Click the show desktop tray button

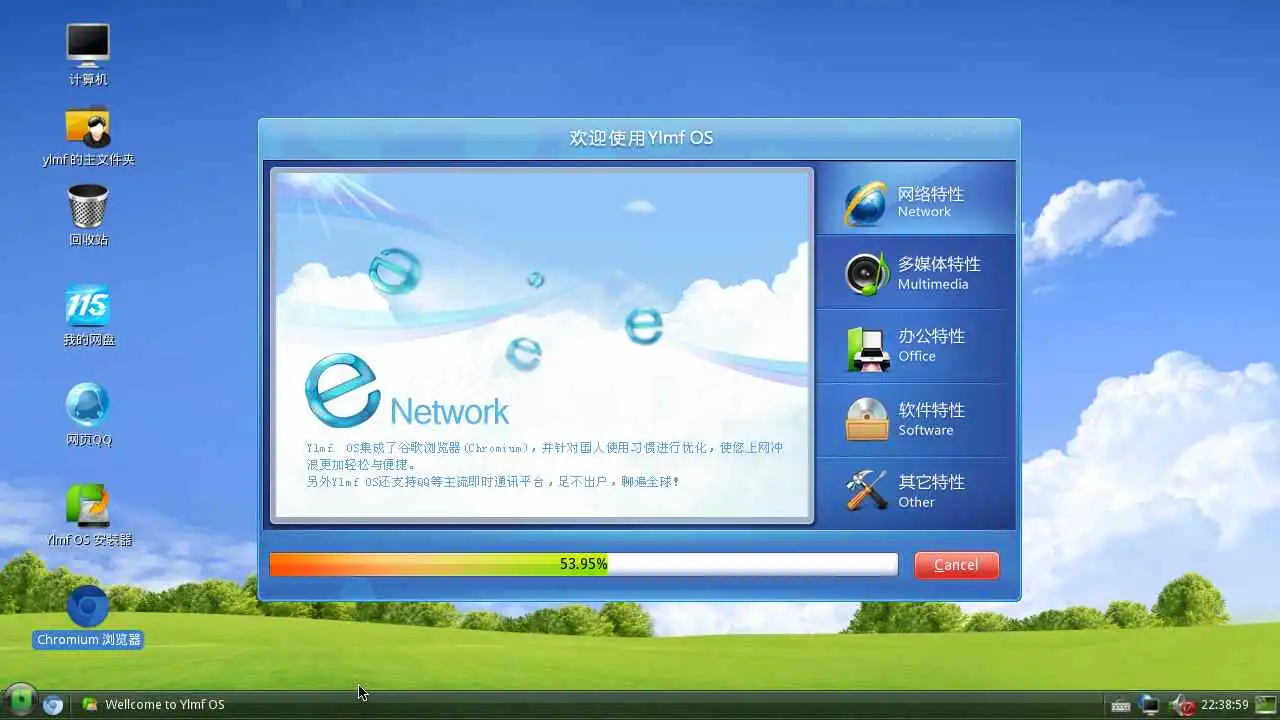(x=1266, y=705)
